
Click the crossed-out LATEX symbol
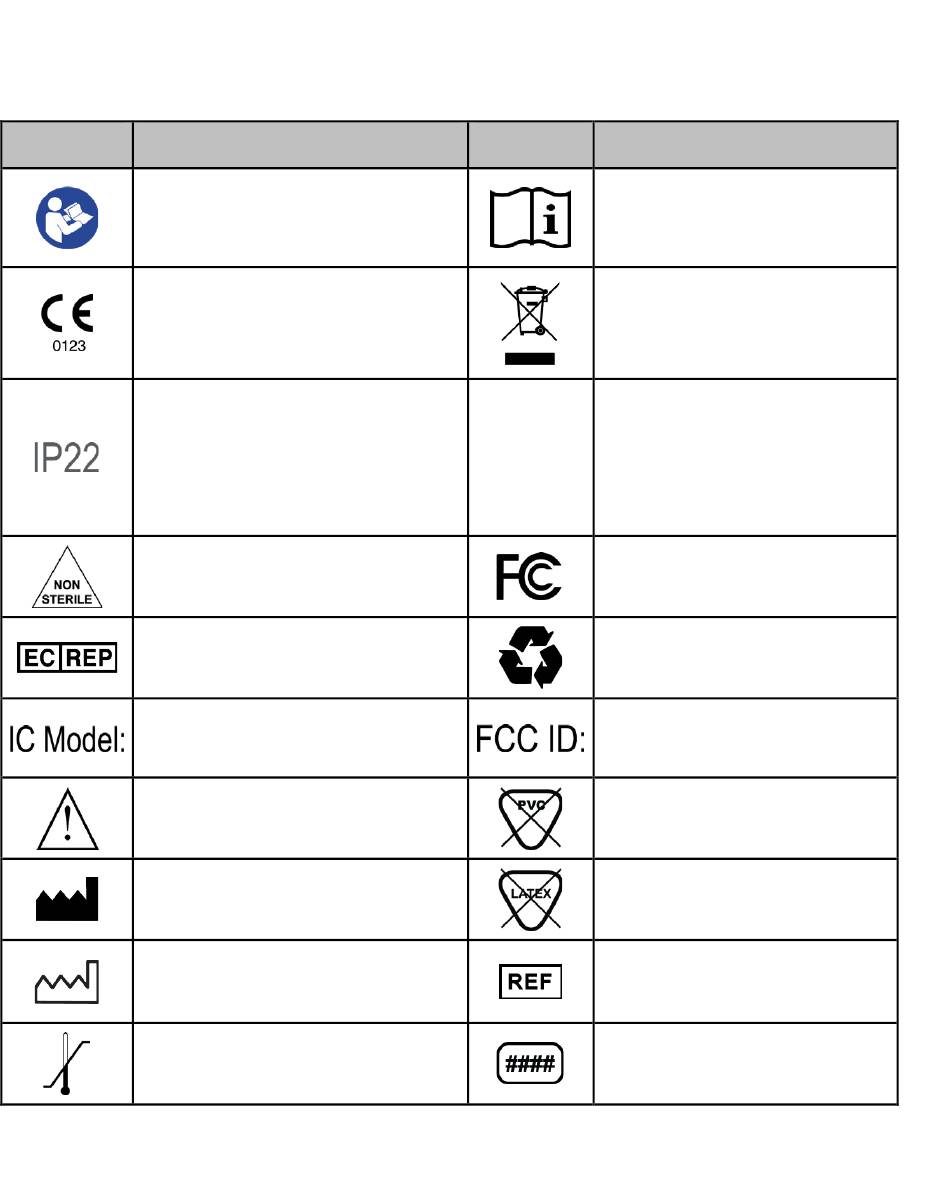(x=530, y=899)
